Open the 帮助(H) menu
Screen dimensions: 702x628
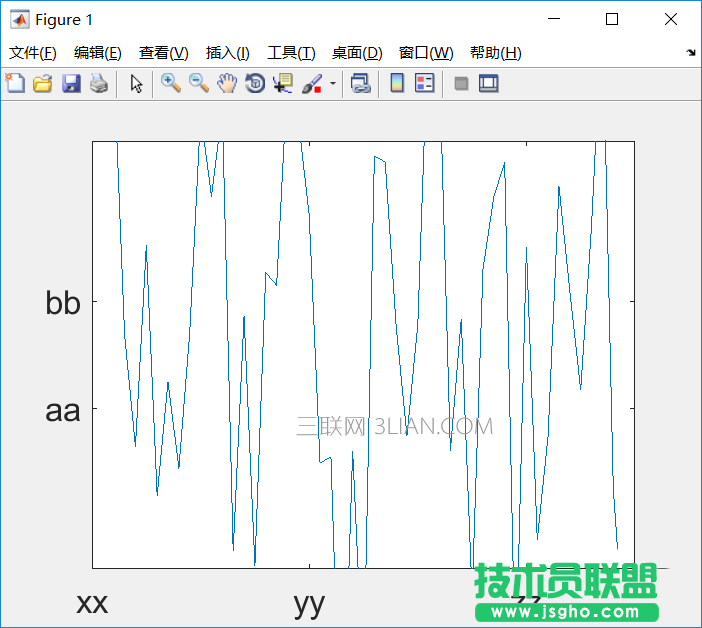coord(496,53)
